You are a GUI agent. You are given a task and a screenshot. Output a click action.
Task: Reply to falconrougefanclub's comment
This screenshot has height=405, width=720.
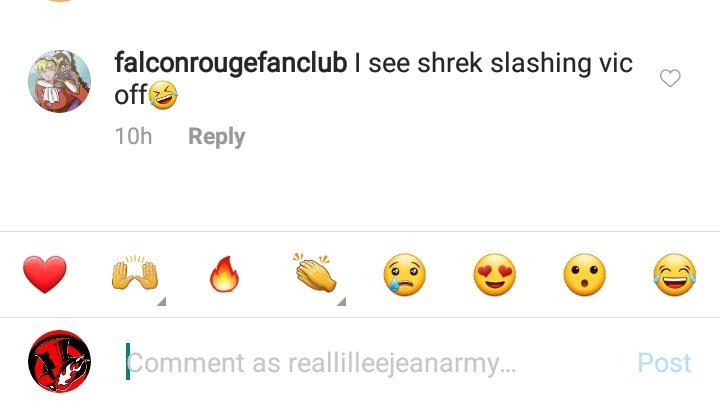tap(217, 137)
